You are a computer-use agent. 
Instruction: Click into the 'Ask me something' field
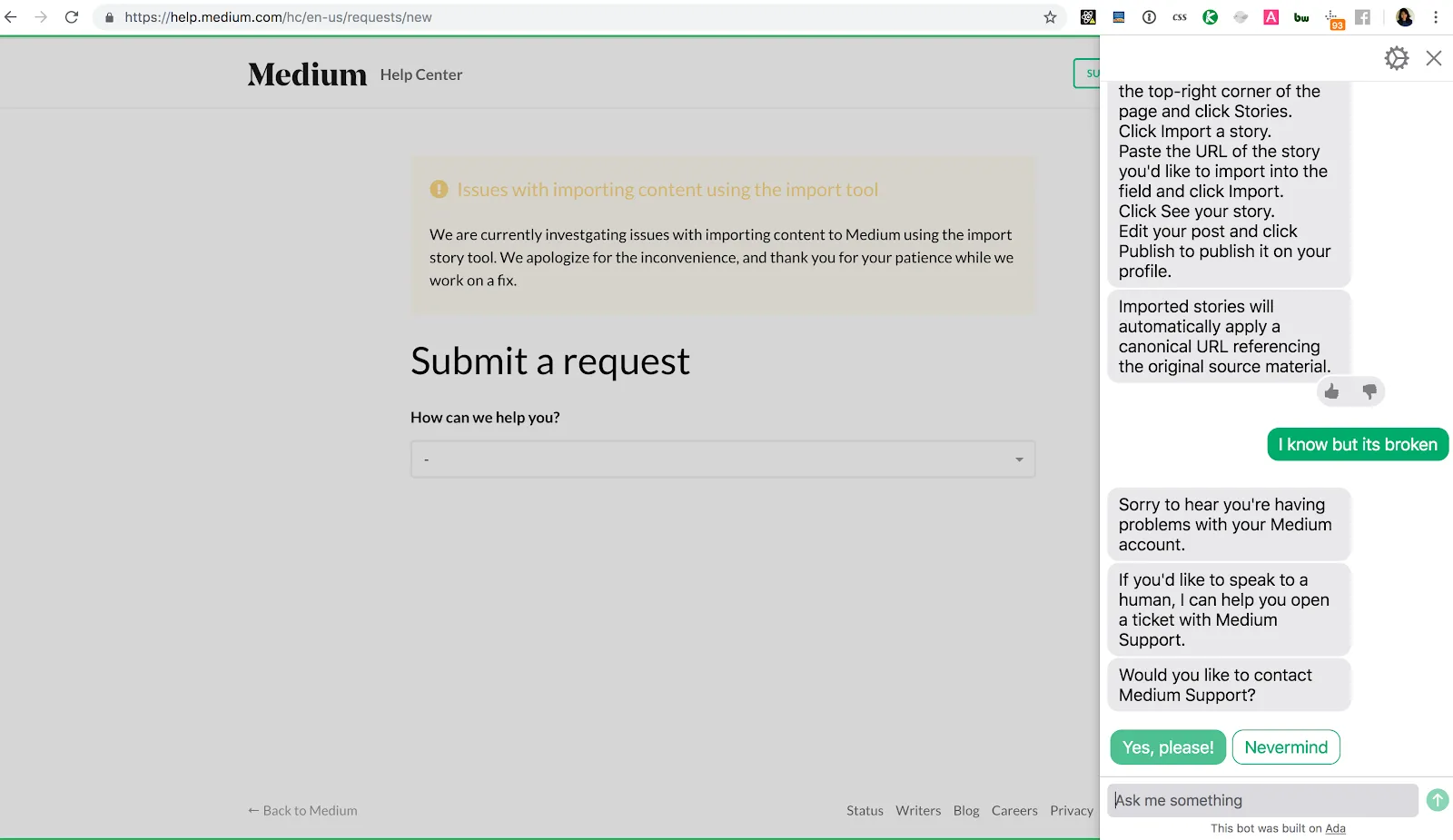[1262, 800]
